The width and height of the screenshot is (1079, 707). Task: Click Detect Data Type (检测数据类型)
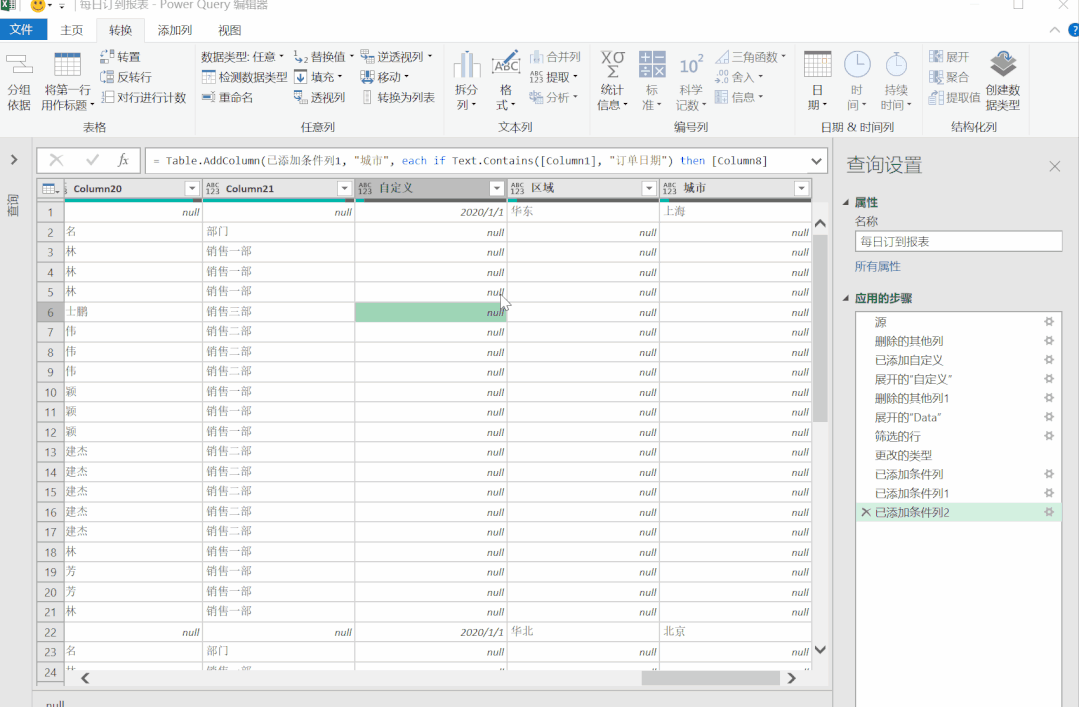point(244,77)
